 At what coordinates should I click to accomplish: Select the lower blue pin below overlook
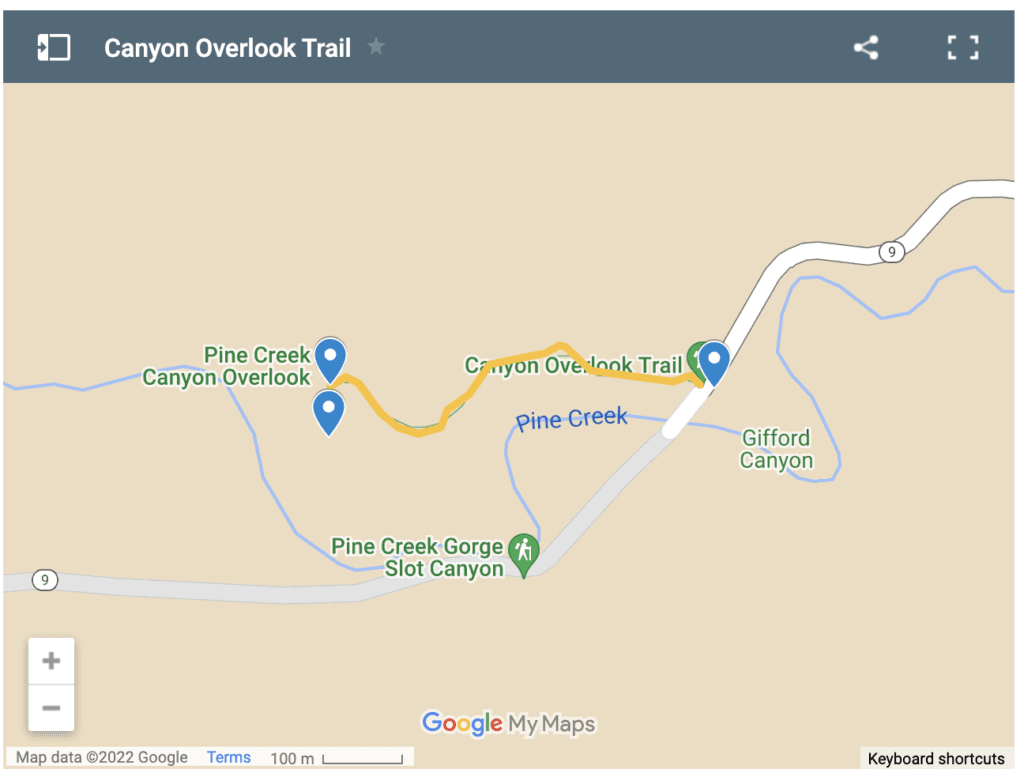328,413
